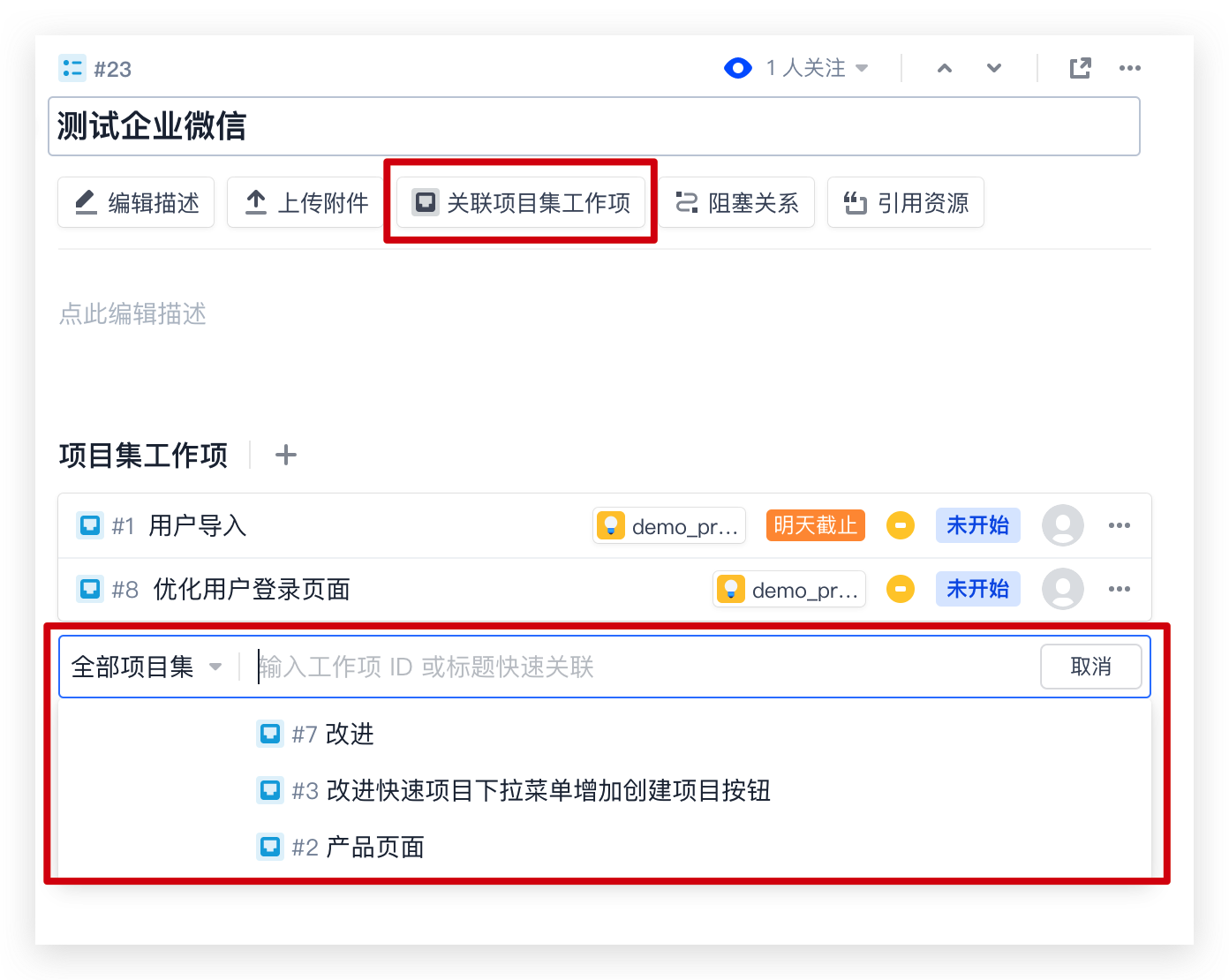Click the 关联项目集工作项 button

[521, 202]
